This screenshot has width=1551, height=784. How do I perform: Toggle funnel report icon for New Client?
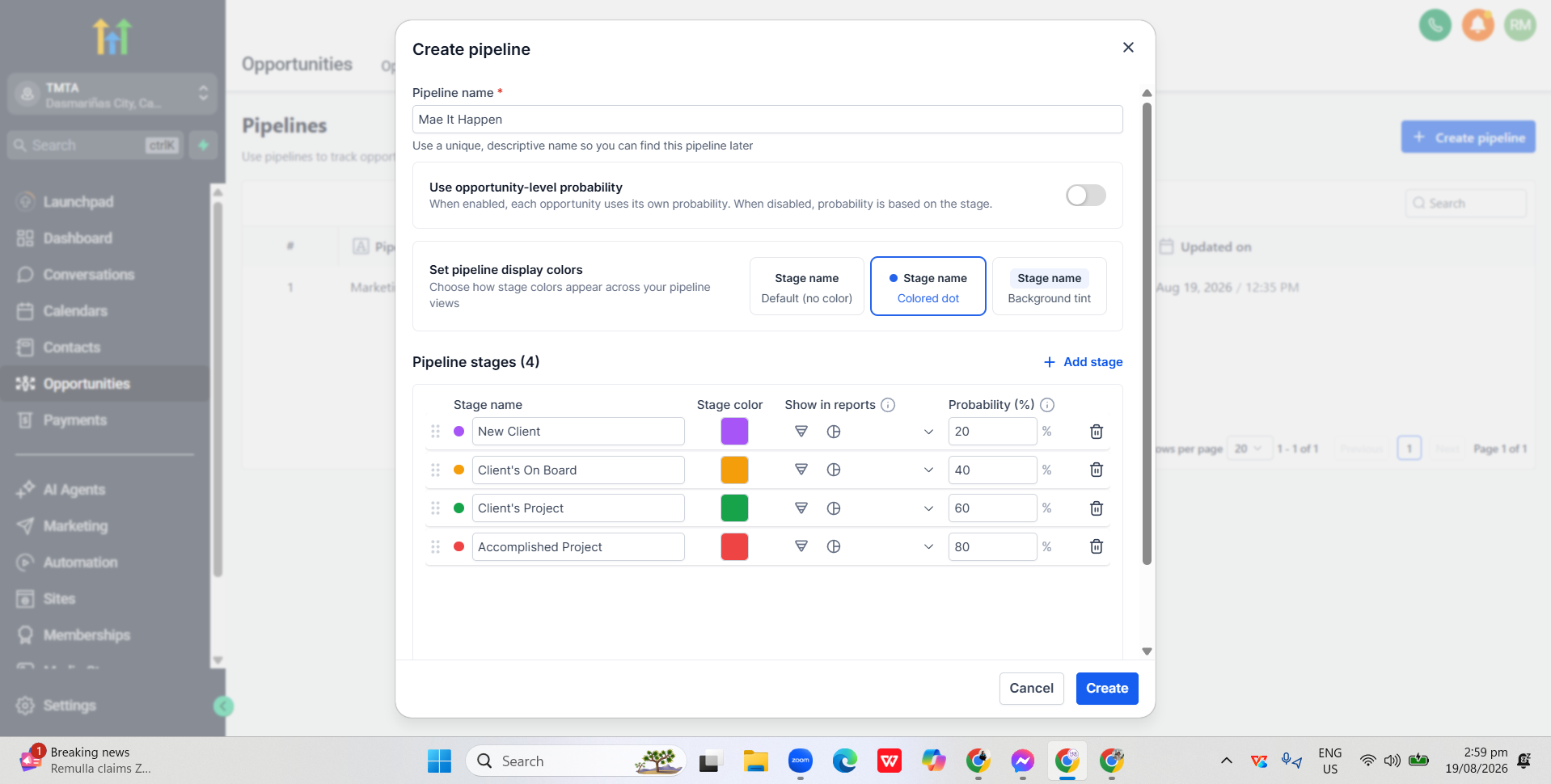(x=801, y=432)
